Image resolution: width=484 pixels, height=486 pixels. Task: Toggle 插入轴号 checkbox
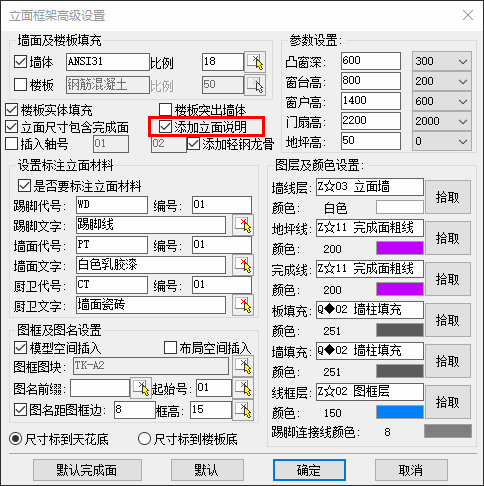(x=12, y=144)
